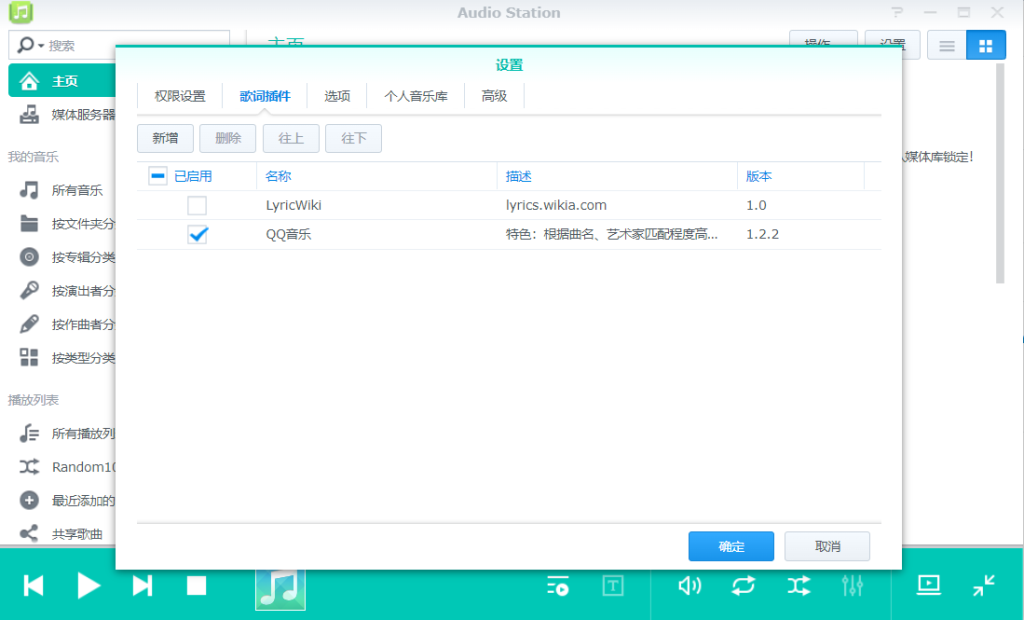Open the equalizer settings icon
Screen dimensions: 1024x620
tap(852, 585)
